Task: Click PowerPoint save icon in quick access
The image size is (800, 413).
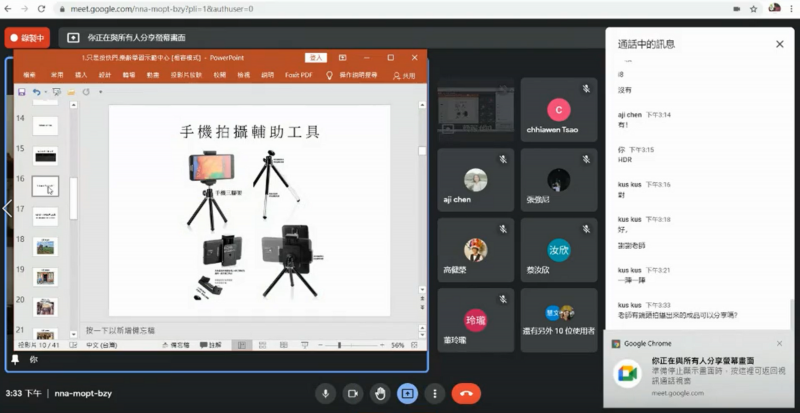Action: 22,92
